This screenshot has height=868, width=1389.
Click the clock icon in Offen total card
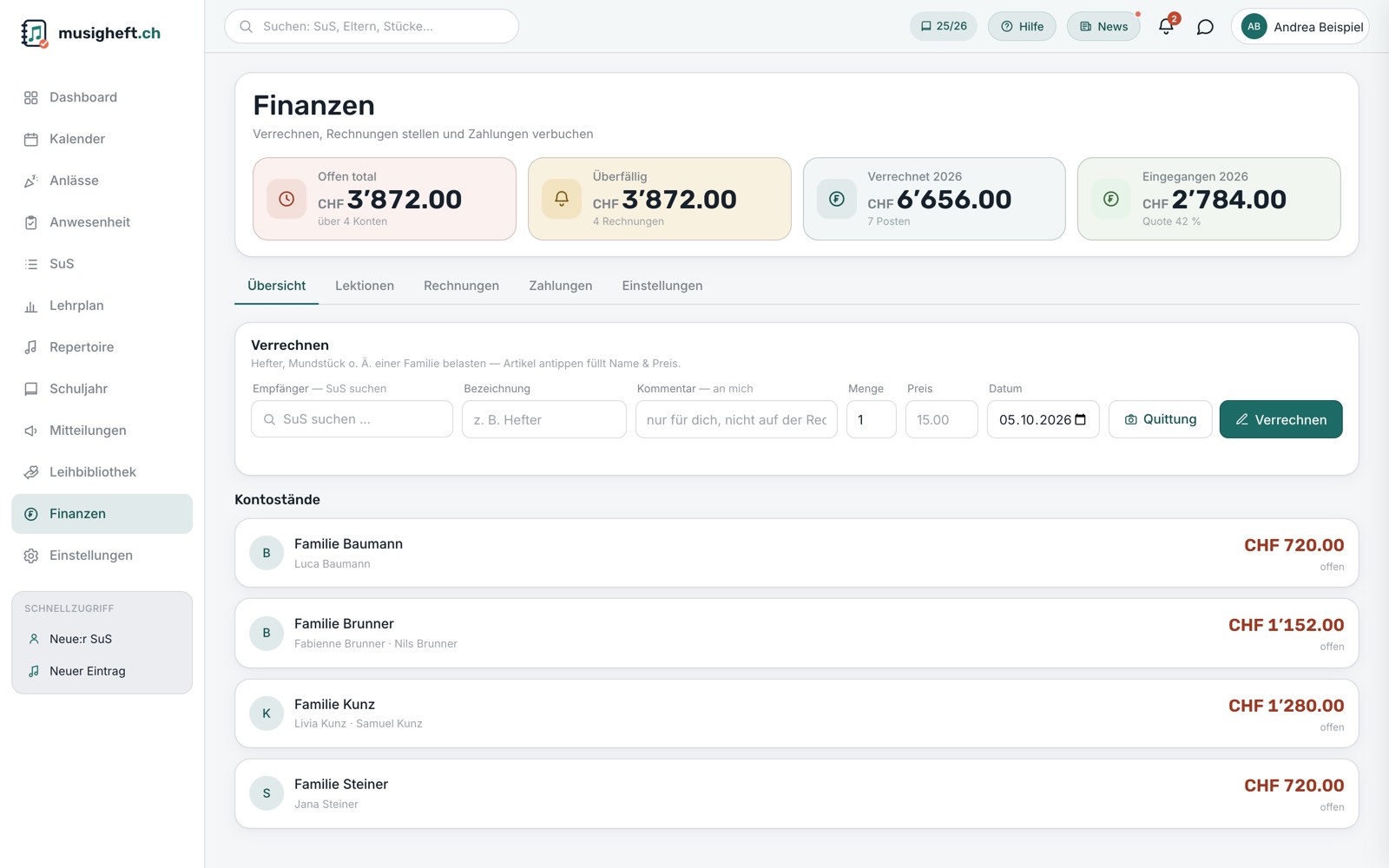[286, 199]
